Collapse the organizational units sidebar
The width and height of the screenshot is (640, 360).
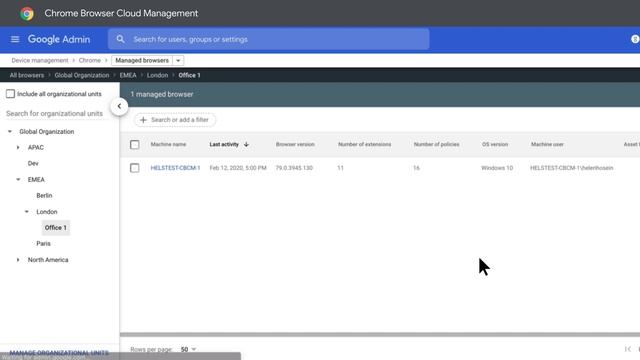tap(119, 106)
